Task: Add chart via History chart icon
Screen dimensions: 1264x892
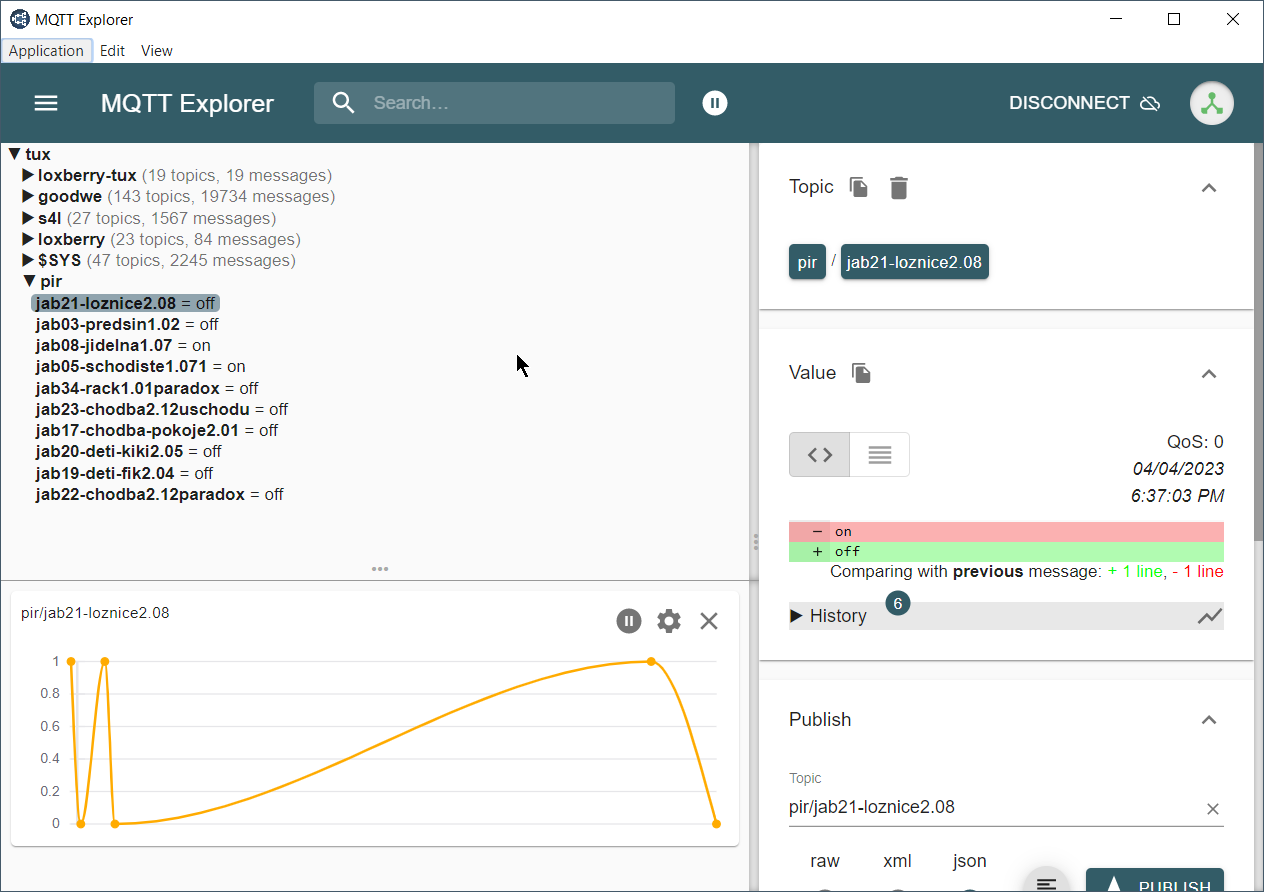Action: point(1210,616)
